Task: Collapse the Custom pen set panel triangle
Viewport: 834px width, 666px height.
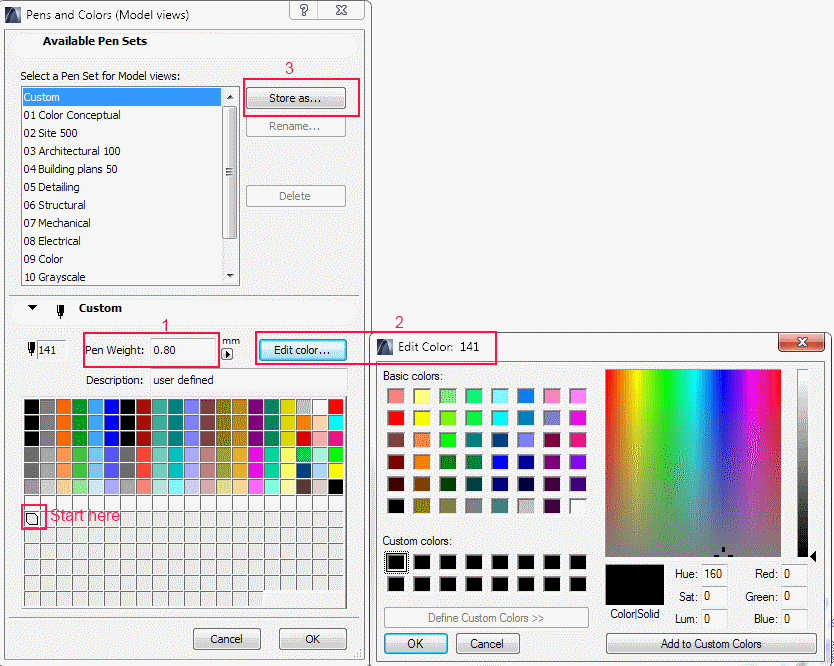Action: tap(32, 308)
